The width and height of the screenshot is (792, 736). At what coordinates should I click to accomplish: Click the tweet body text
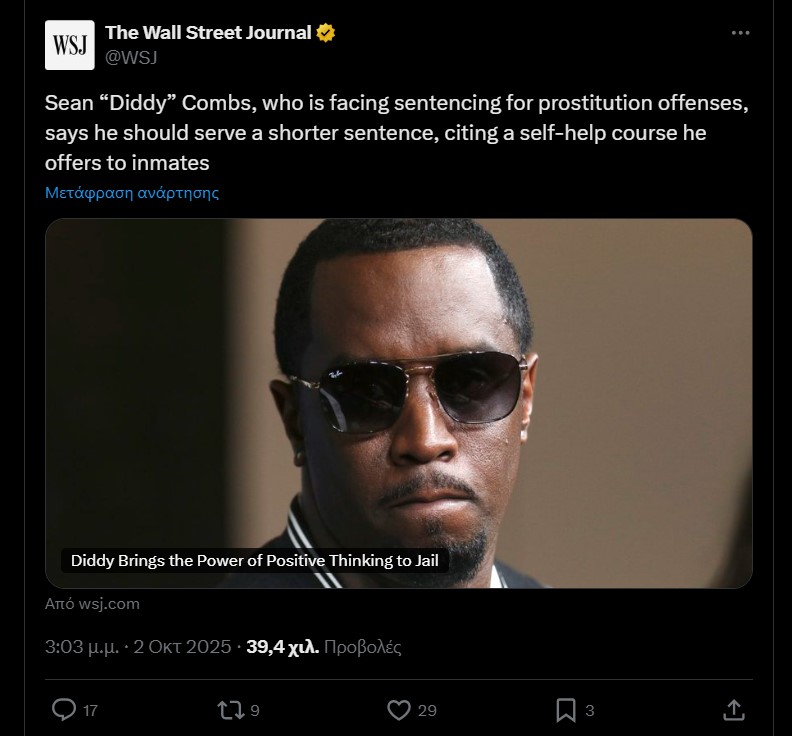click(x=396, y=133)
